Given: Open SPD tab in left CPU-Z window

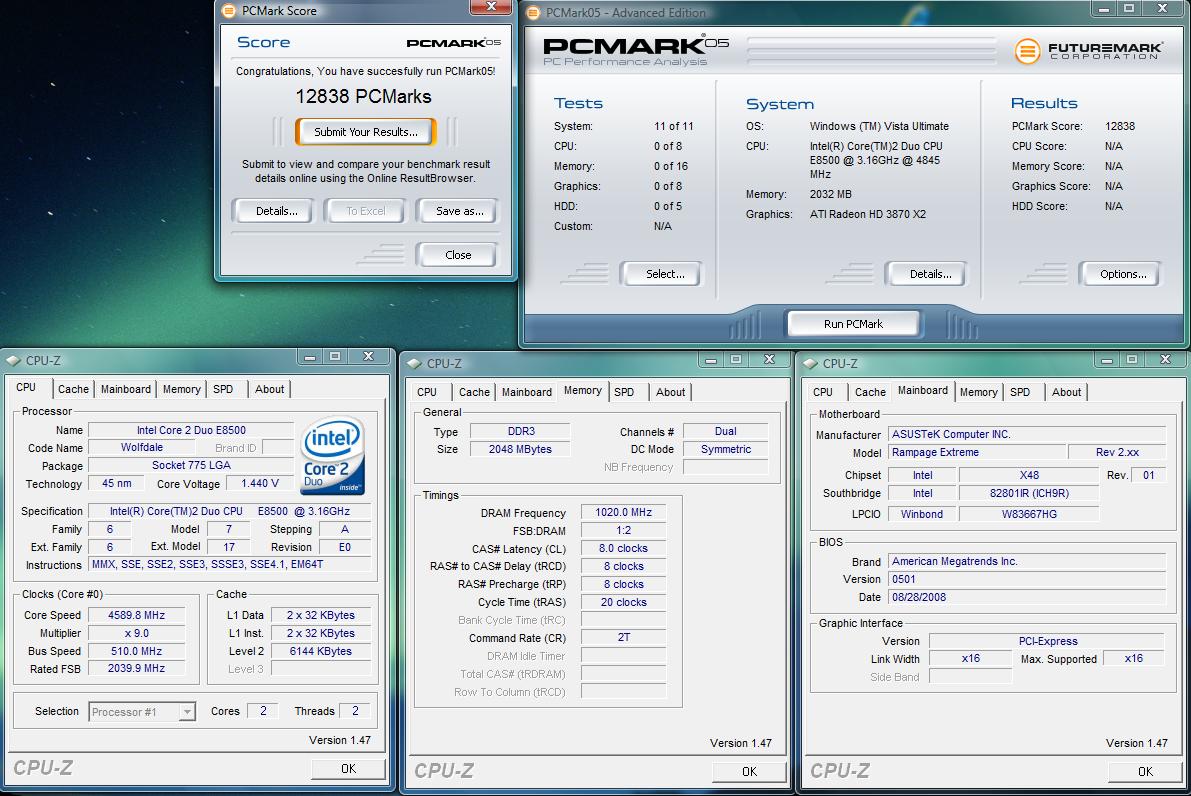Looking at the screenshot, I should (x=223, y=389).
